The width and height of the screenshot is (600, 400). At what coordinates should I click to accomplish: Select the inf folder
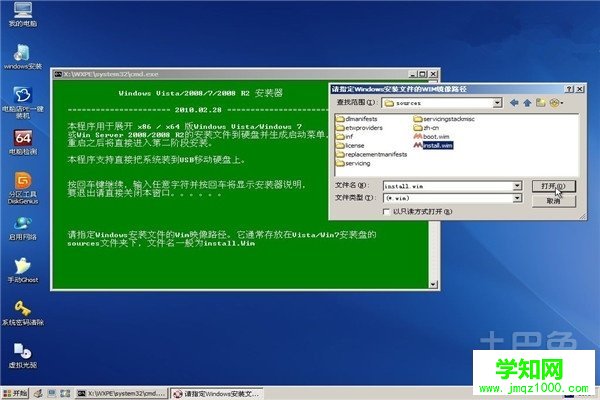(x=344, y=136)
